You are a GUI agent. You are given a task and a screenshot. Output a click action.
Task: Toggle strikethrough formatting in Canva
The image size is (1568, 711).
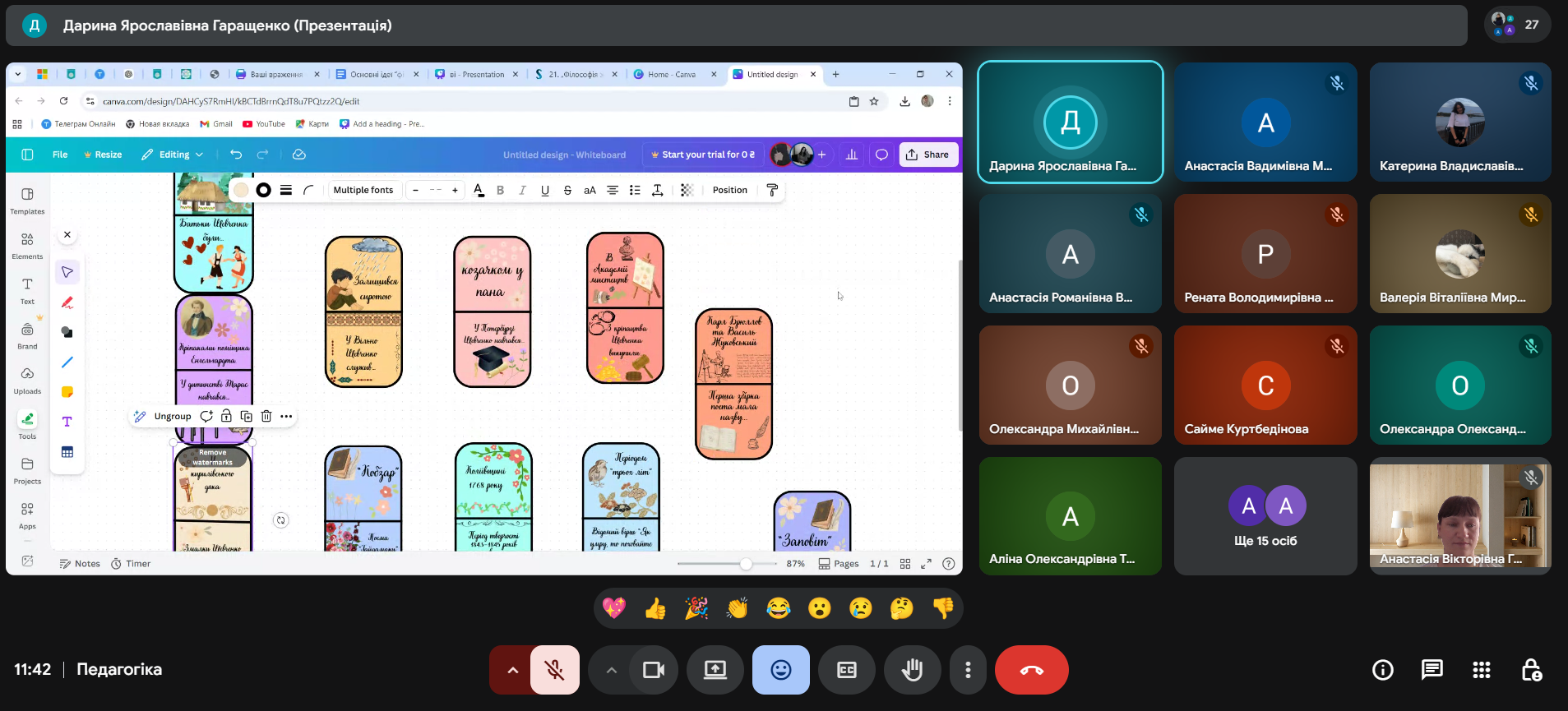[567, 190]
